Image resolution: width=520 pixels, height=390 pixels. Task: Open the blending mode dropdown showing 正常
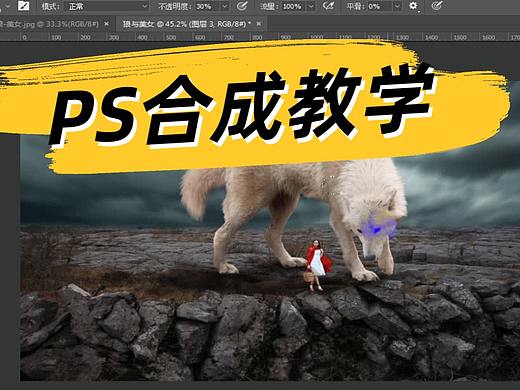pyautogui.click(x=107, y=6)
